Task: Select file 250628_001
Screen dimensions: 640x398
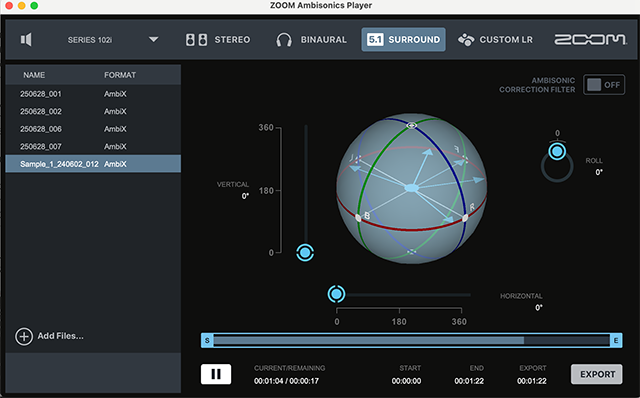Action: click(x=93, y=94)
